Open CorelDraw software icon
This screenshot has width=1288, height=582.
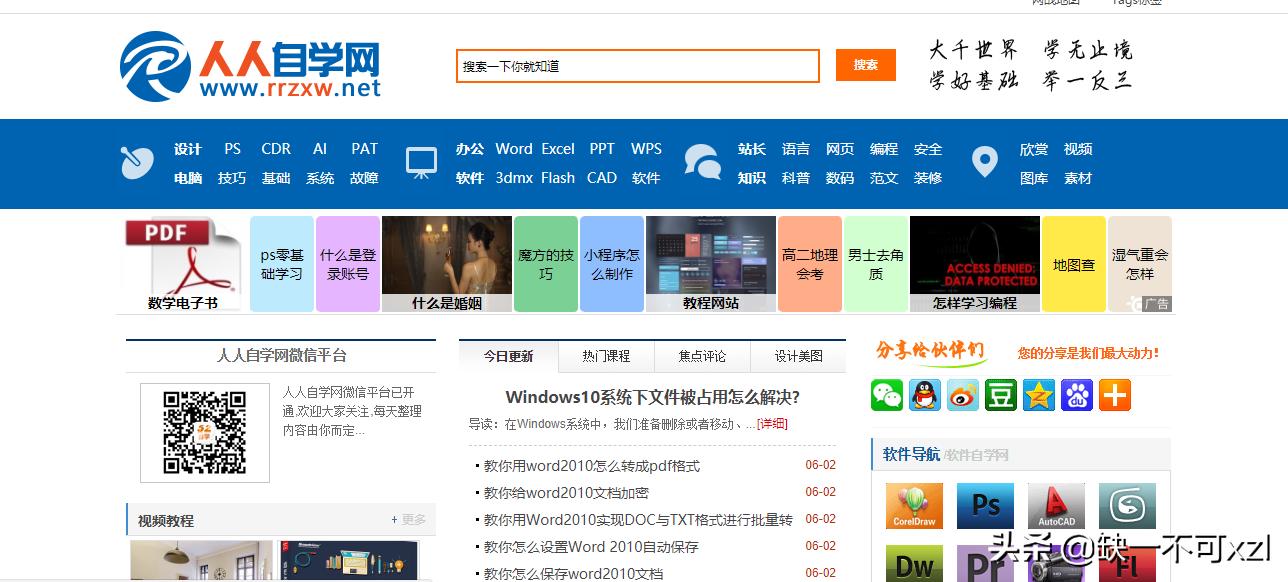(914, 506)
